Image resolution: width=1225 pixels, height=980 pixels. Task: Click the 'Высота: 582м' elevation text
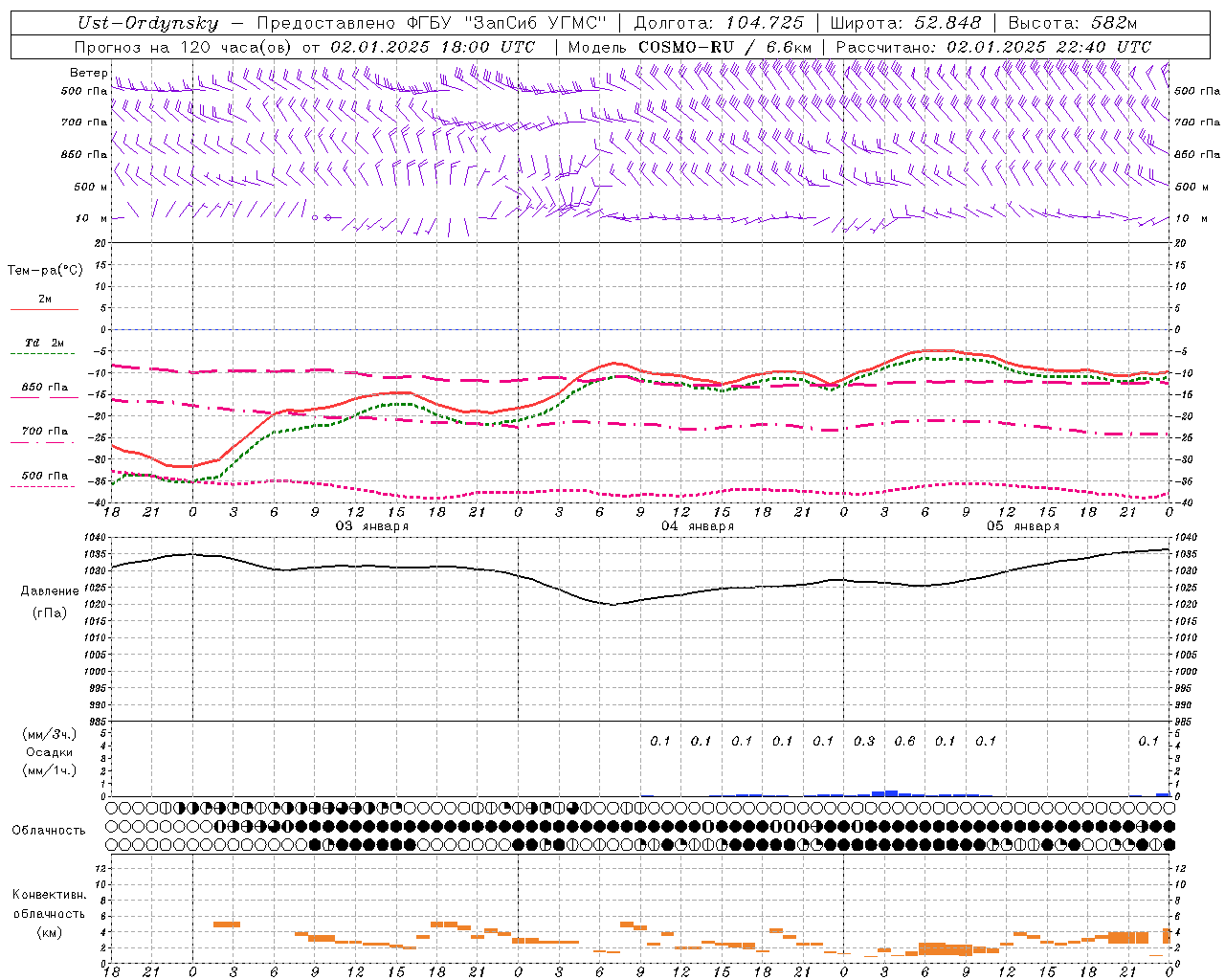coord(1073,24)
